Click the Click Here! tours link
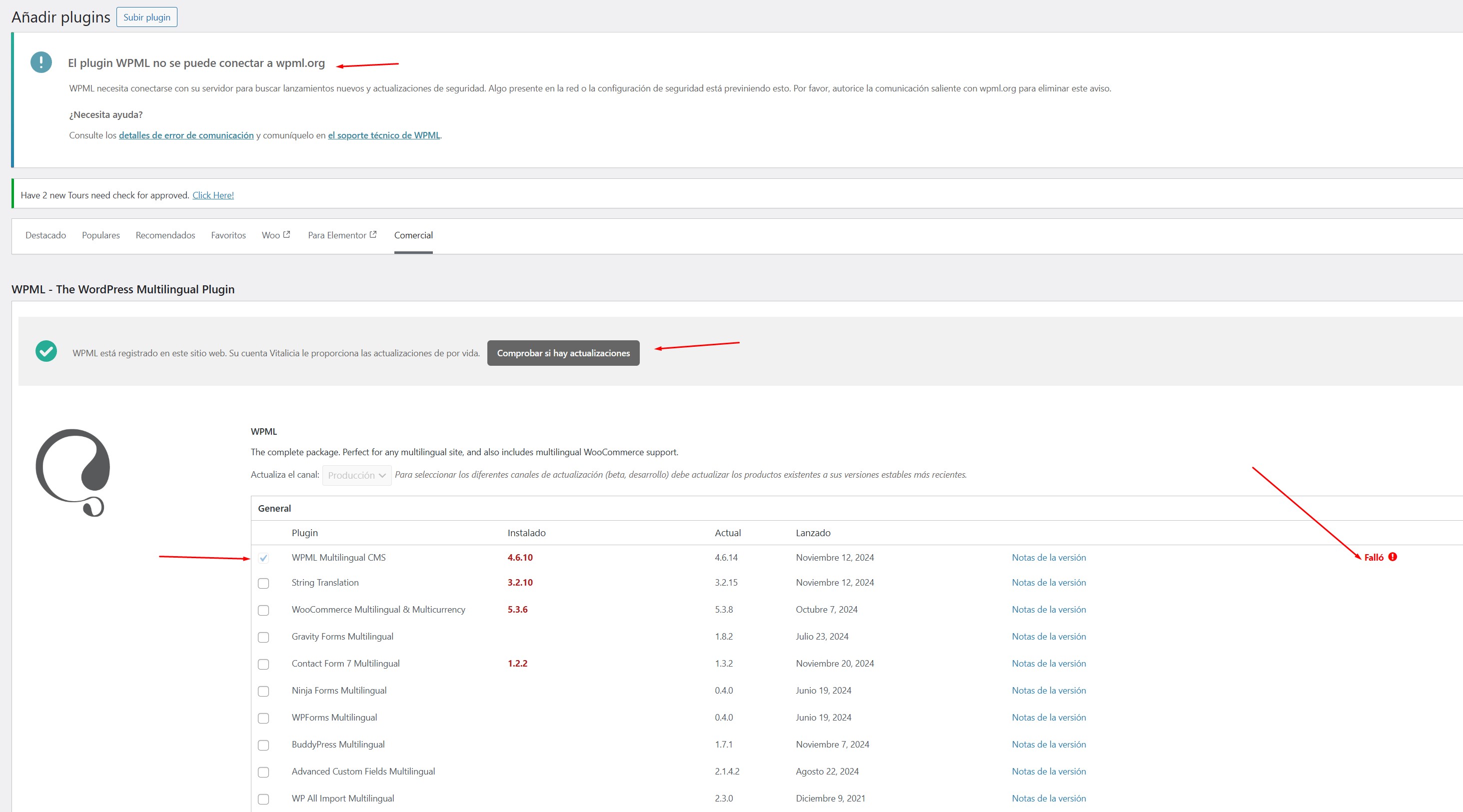Viewport: 1463px width, 812px height. (213, 195)
